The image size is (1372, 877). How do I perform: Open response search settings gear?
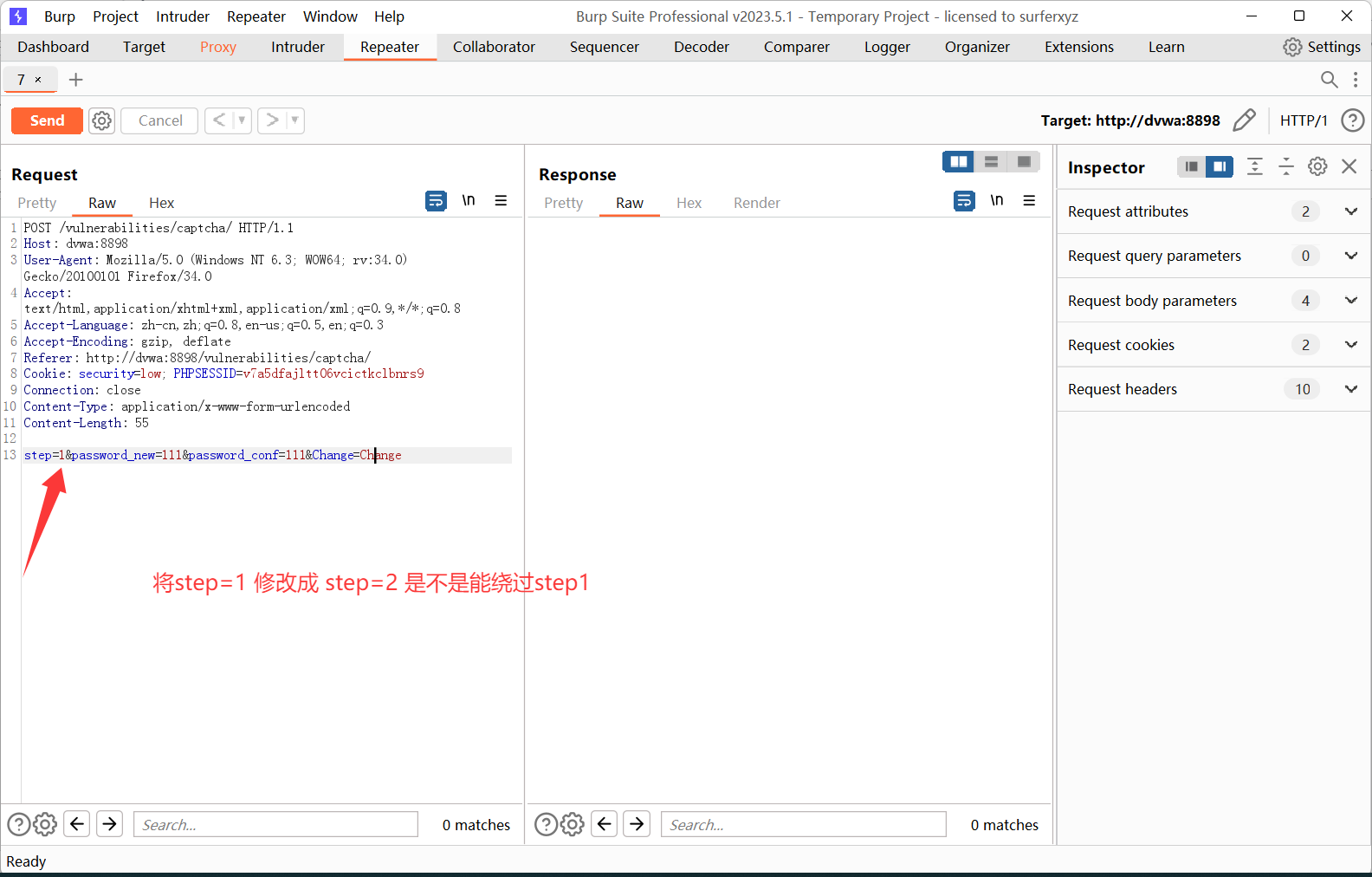pyautogui.click(x=573, y=824)
